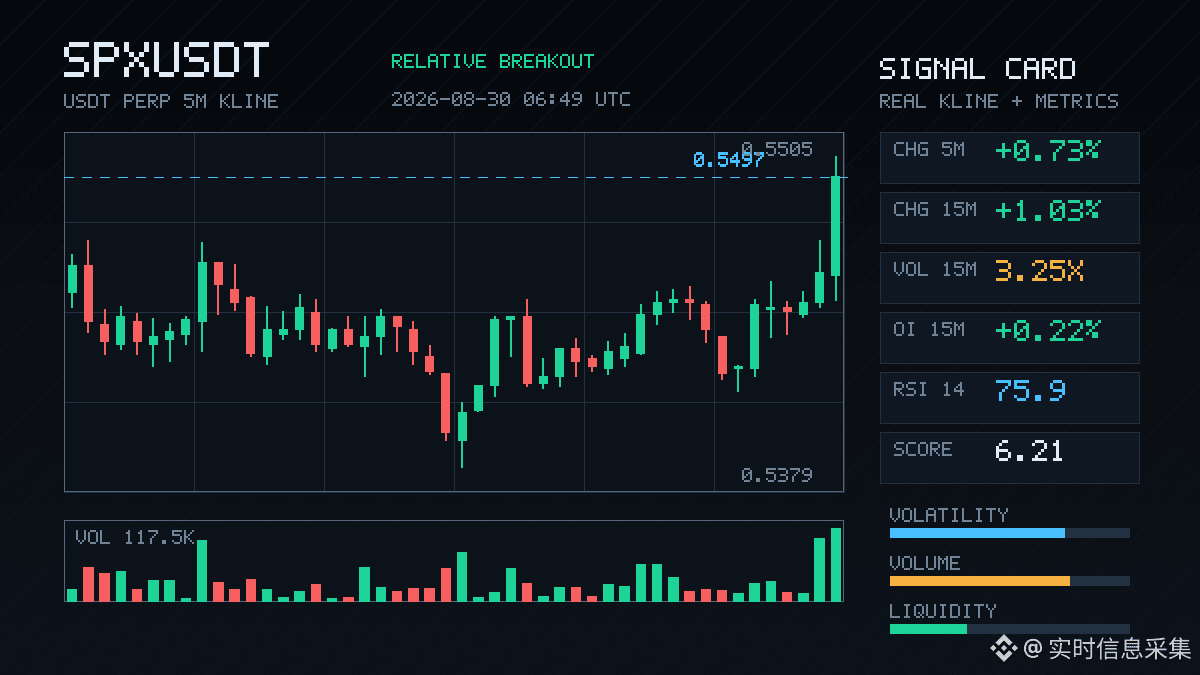This screenshot has width=1200, height=675.
Task: Select the SCORE 6.21 metric card
Action: coord(1010,458)
